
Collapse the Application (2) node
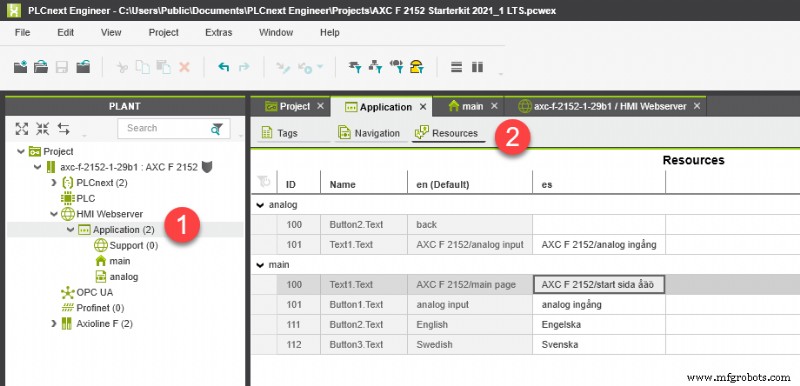(70, 230)
